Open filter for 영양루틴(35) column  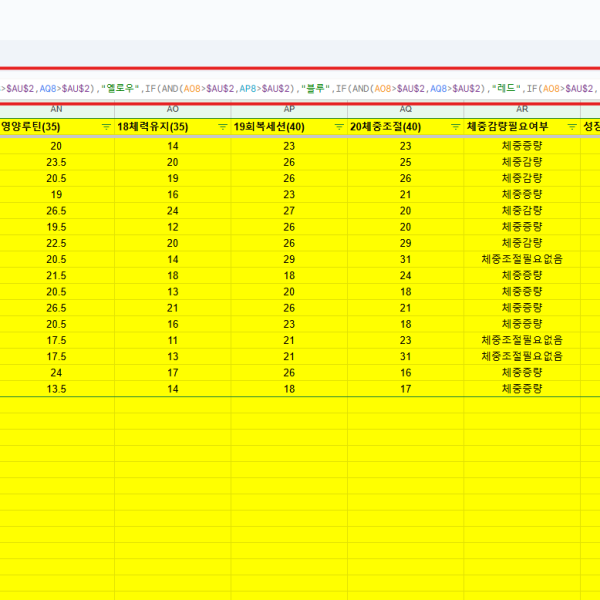tap(106, 127)
